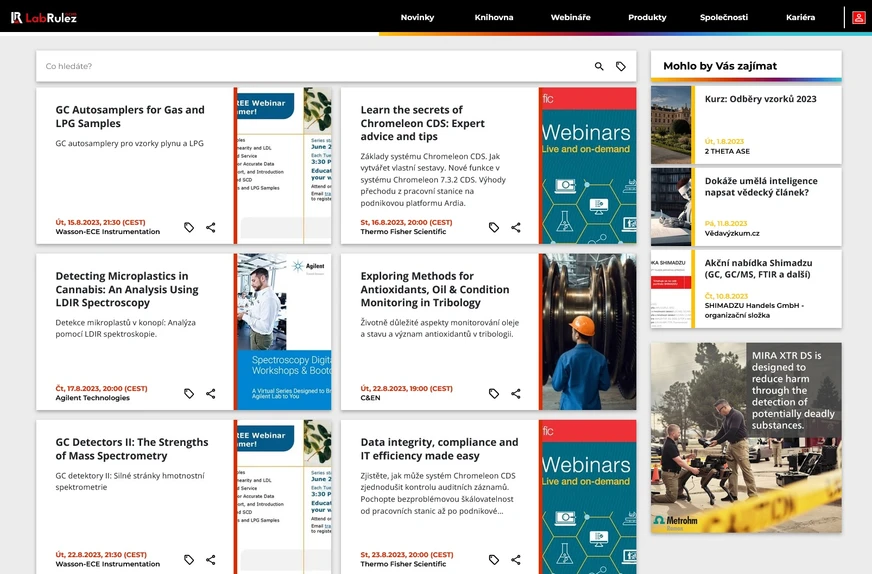Click 'Agilent Technologies' company name

point(92,398)
